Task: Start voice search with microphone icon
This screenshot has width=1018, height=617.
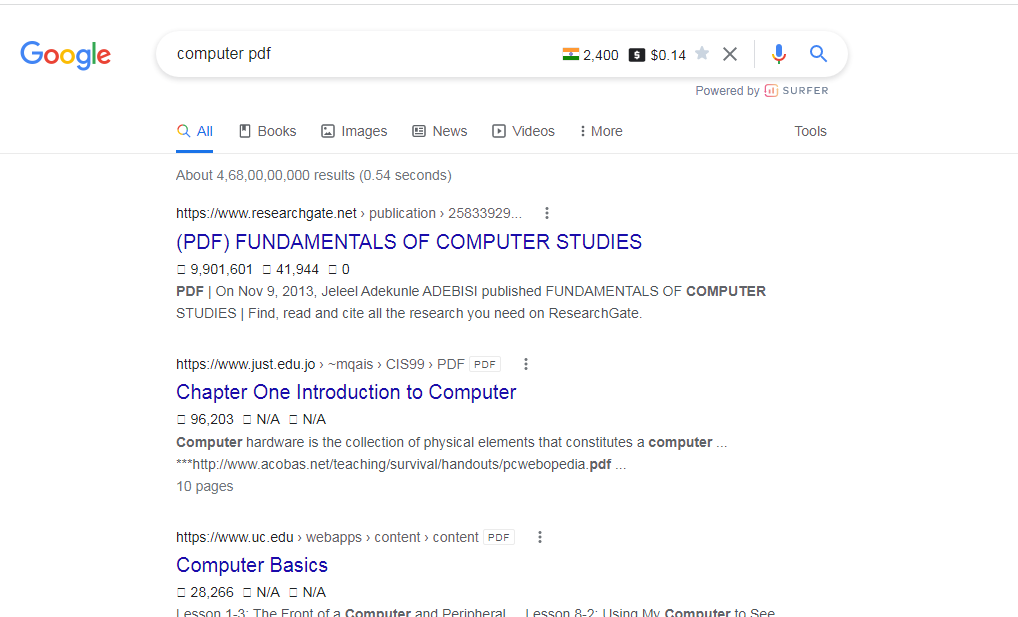Action: point(779,54)
